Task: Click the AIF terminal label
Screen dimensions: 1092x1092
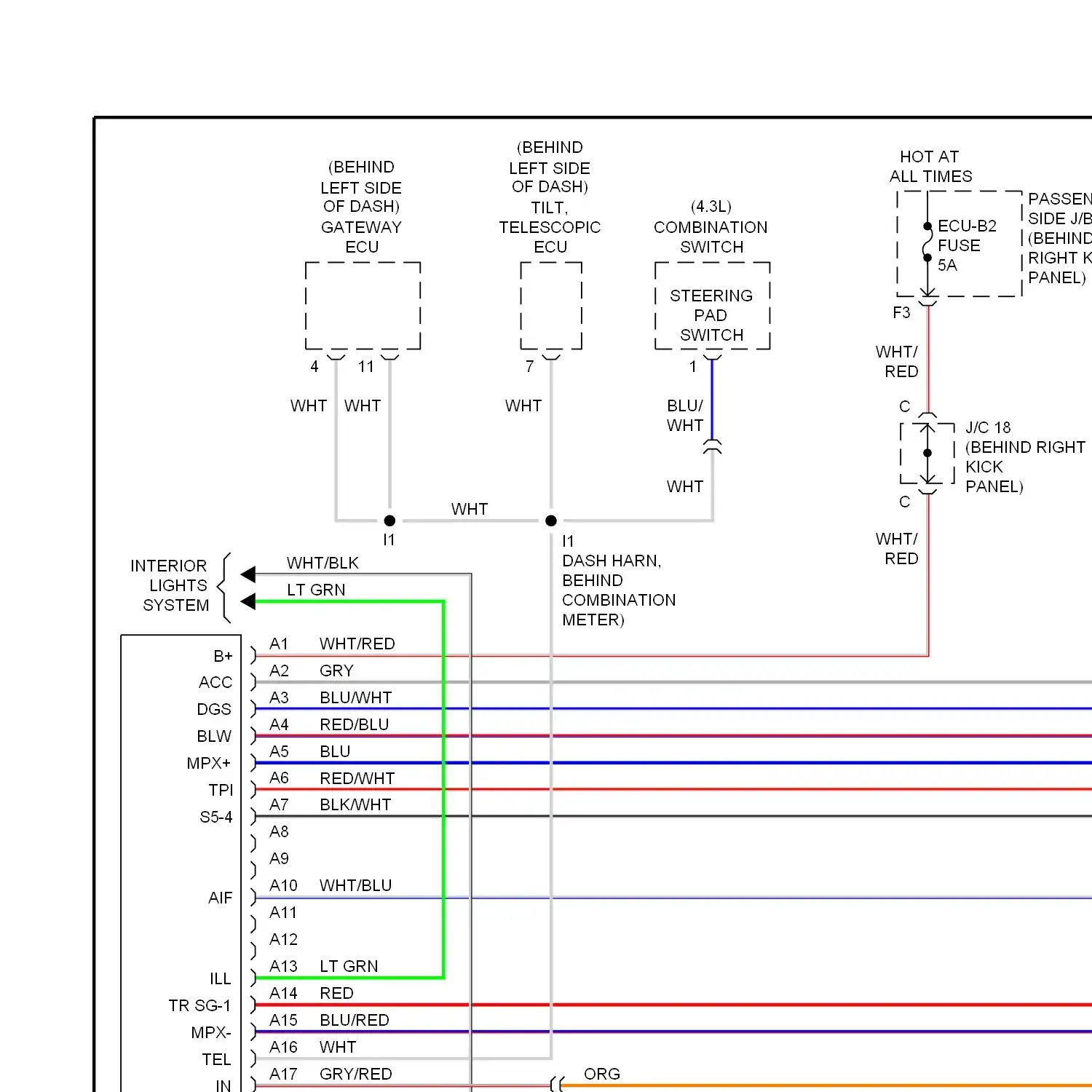Action: [x=221, y=898]
